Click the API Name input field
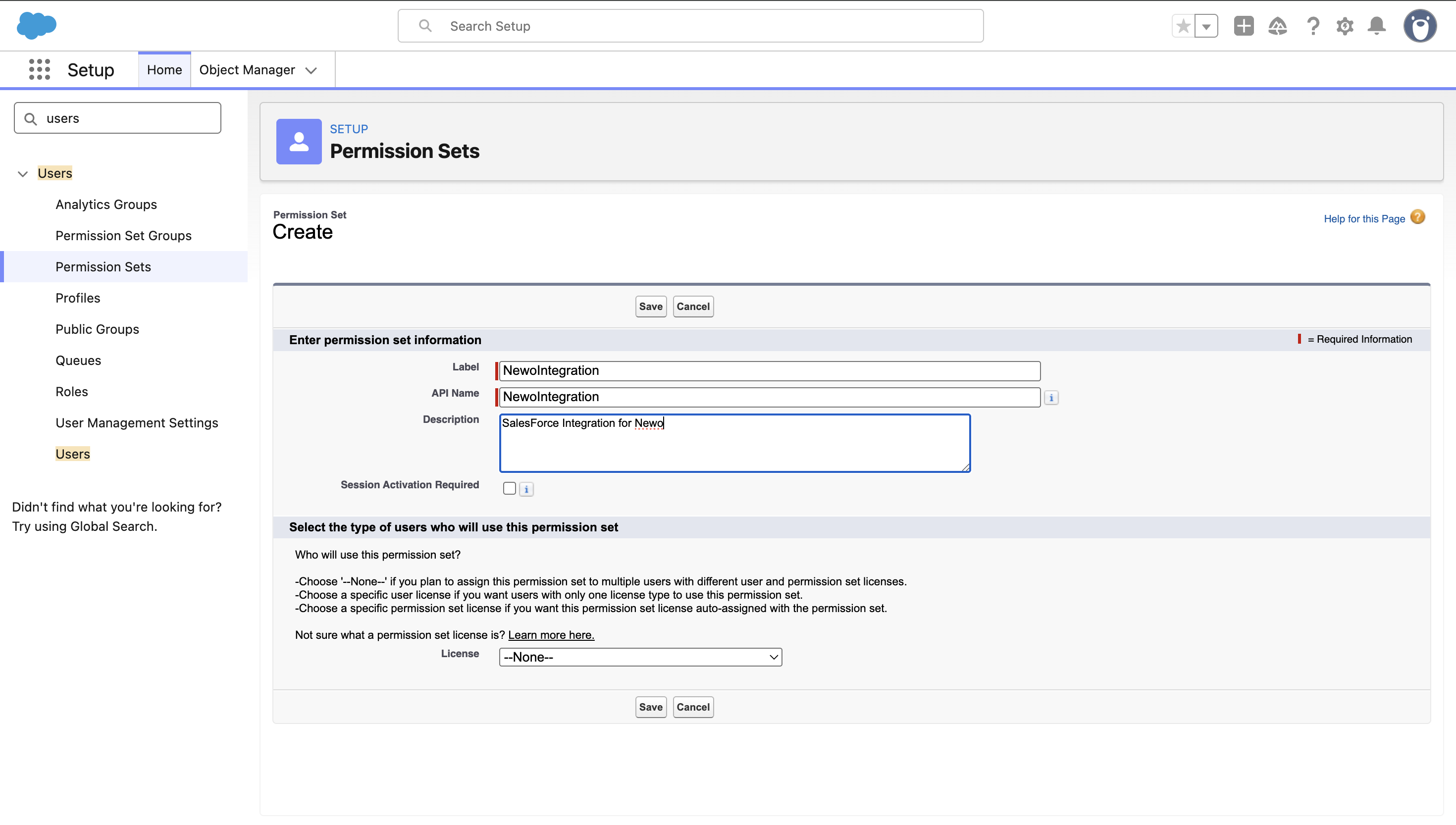The height and width of the screenshot is (825, 1456). click(x=770, y=397)
